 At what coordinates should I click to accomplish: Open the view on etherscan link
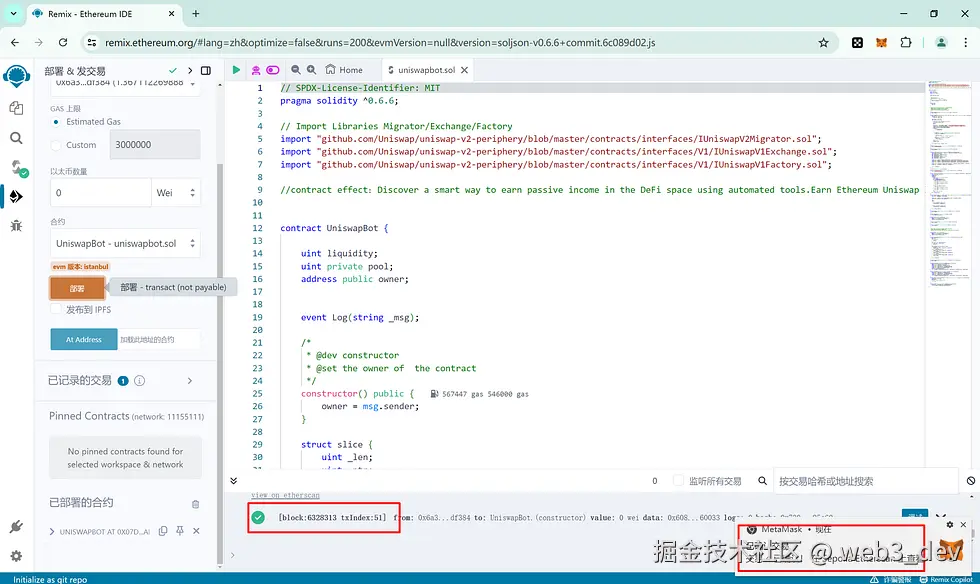pos(286,495)
